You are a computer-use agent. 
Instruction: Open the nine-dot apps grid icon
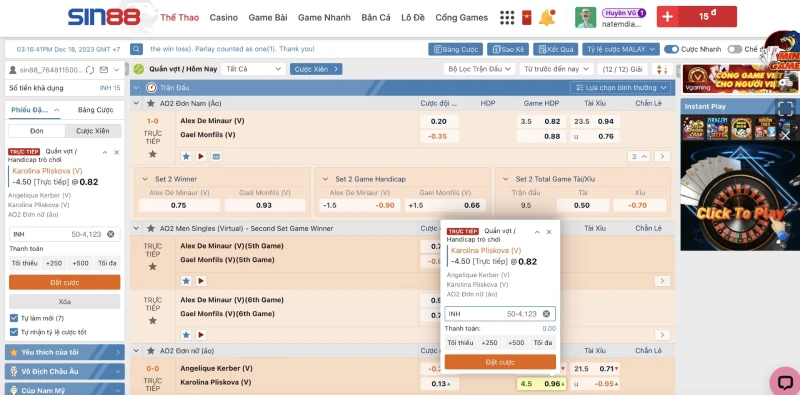pyautogui.click(x=507, y=17)
